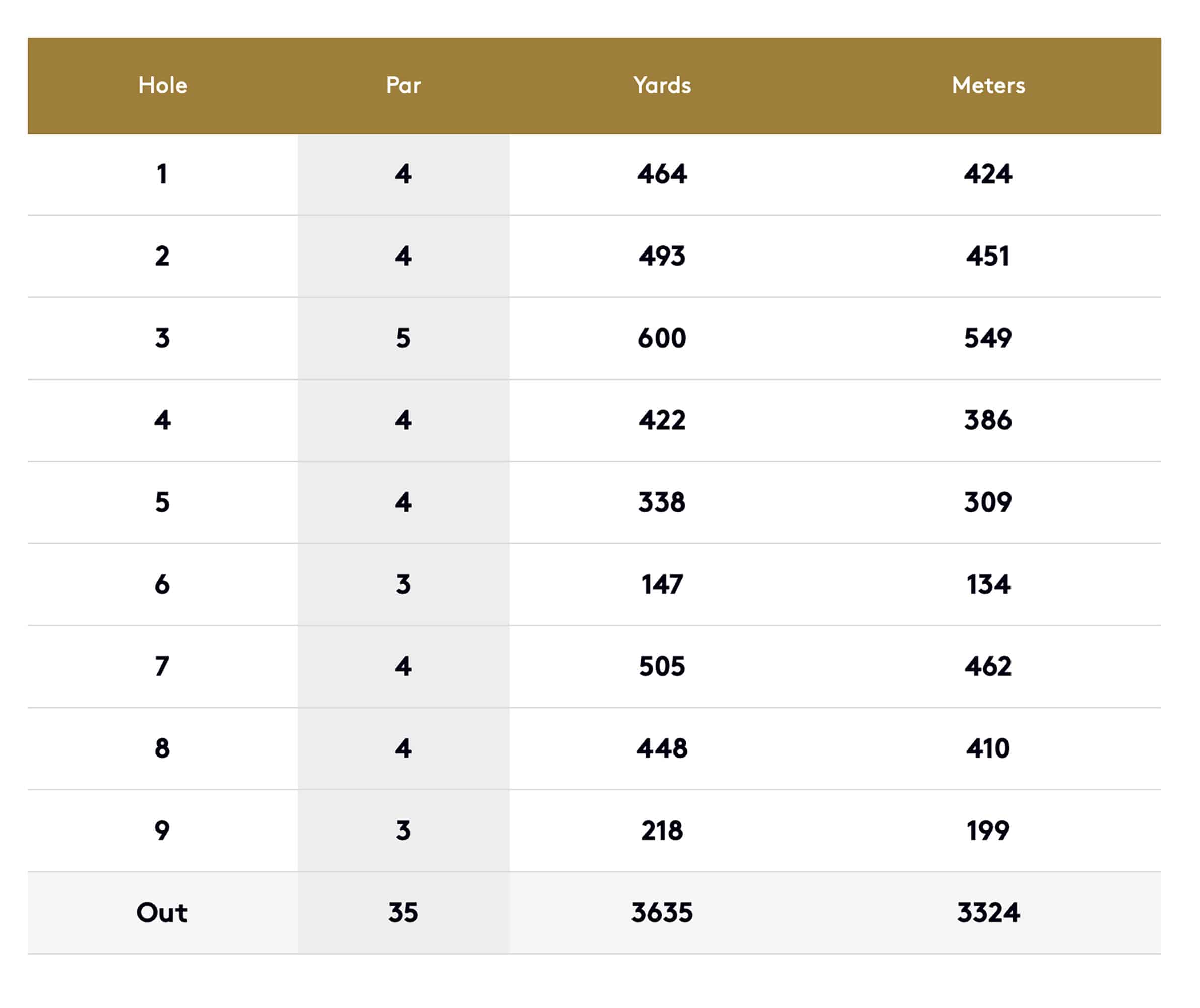1200x1008 pixels.
Task: Select the 147 yards value
Action: [662, 585]
